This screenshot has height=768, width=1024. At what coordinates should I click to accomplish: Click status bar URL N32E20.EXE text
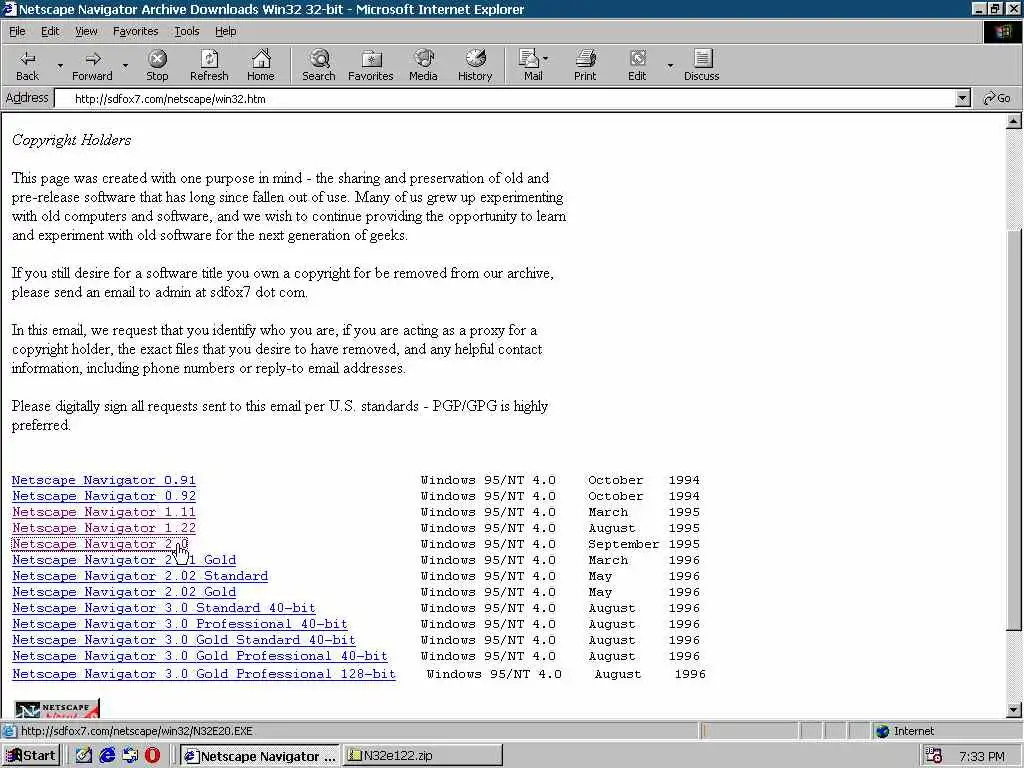136,731
